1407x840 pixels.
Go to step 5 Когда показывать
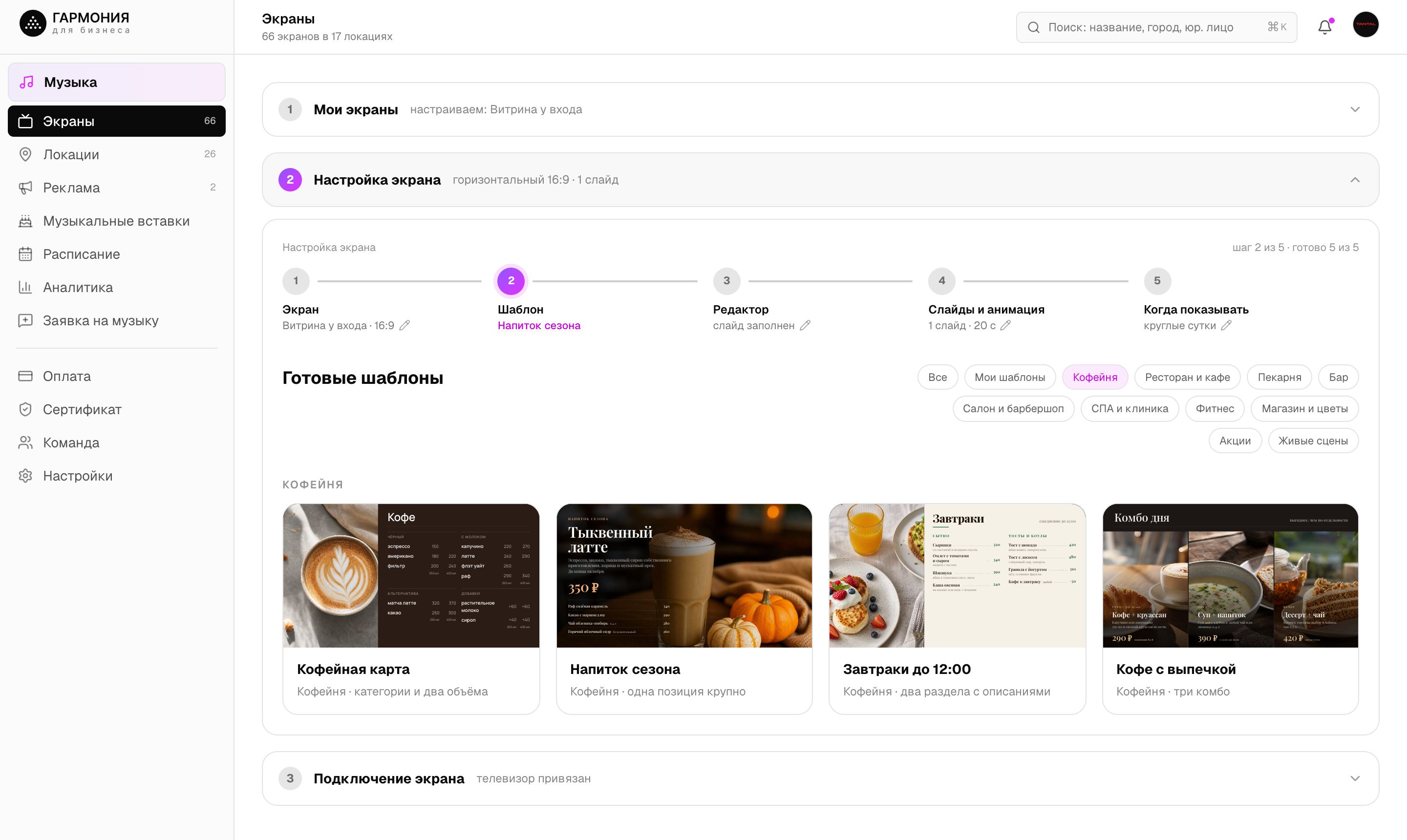tap(1157, 281)
